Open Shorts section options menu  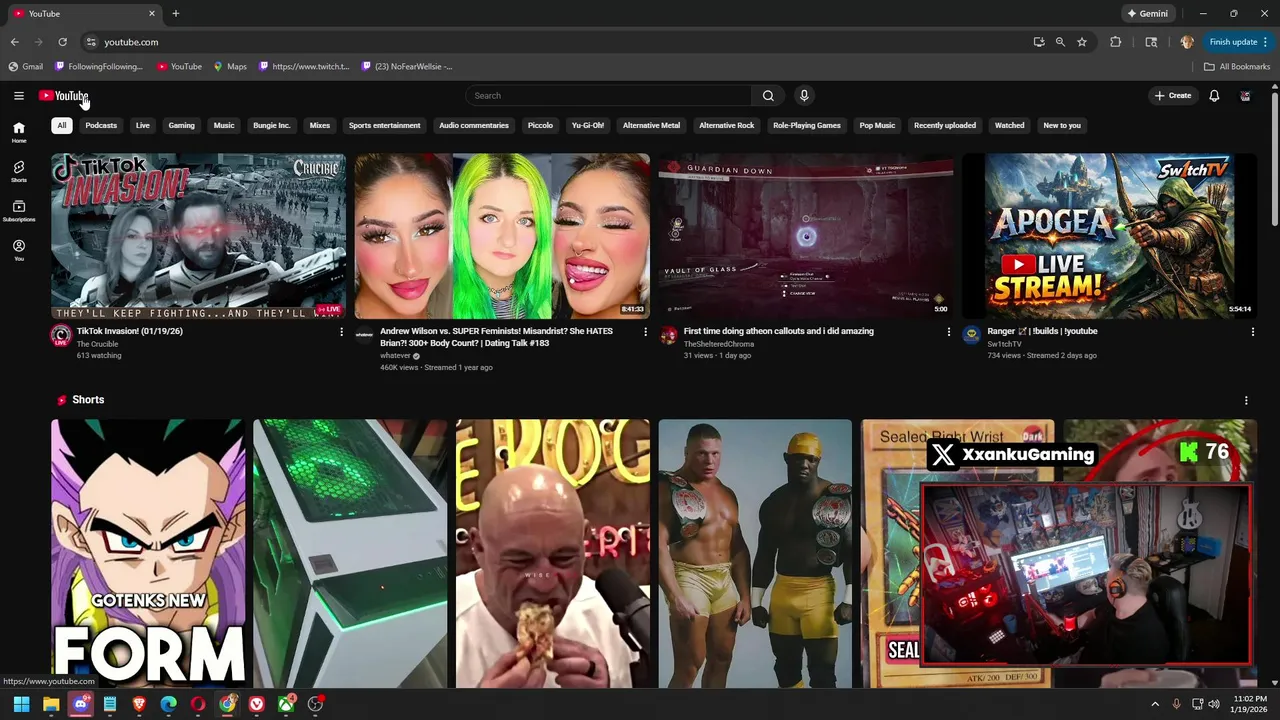point(1246,400)
